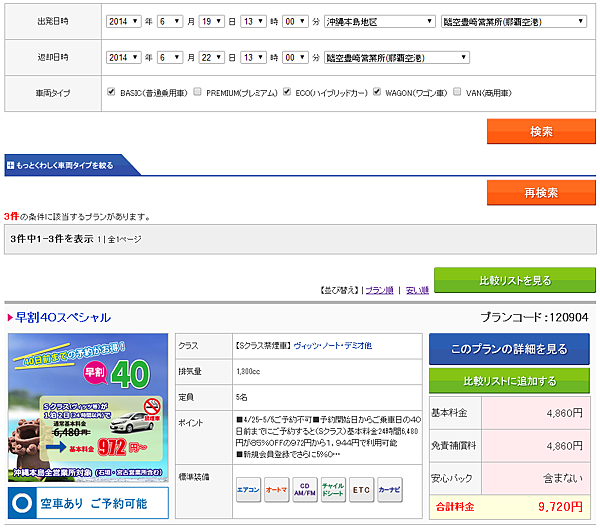
Task: Tick the VAN(商用車) checkbox
Action: coord(458,91)
